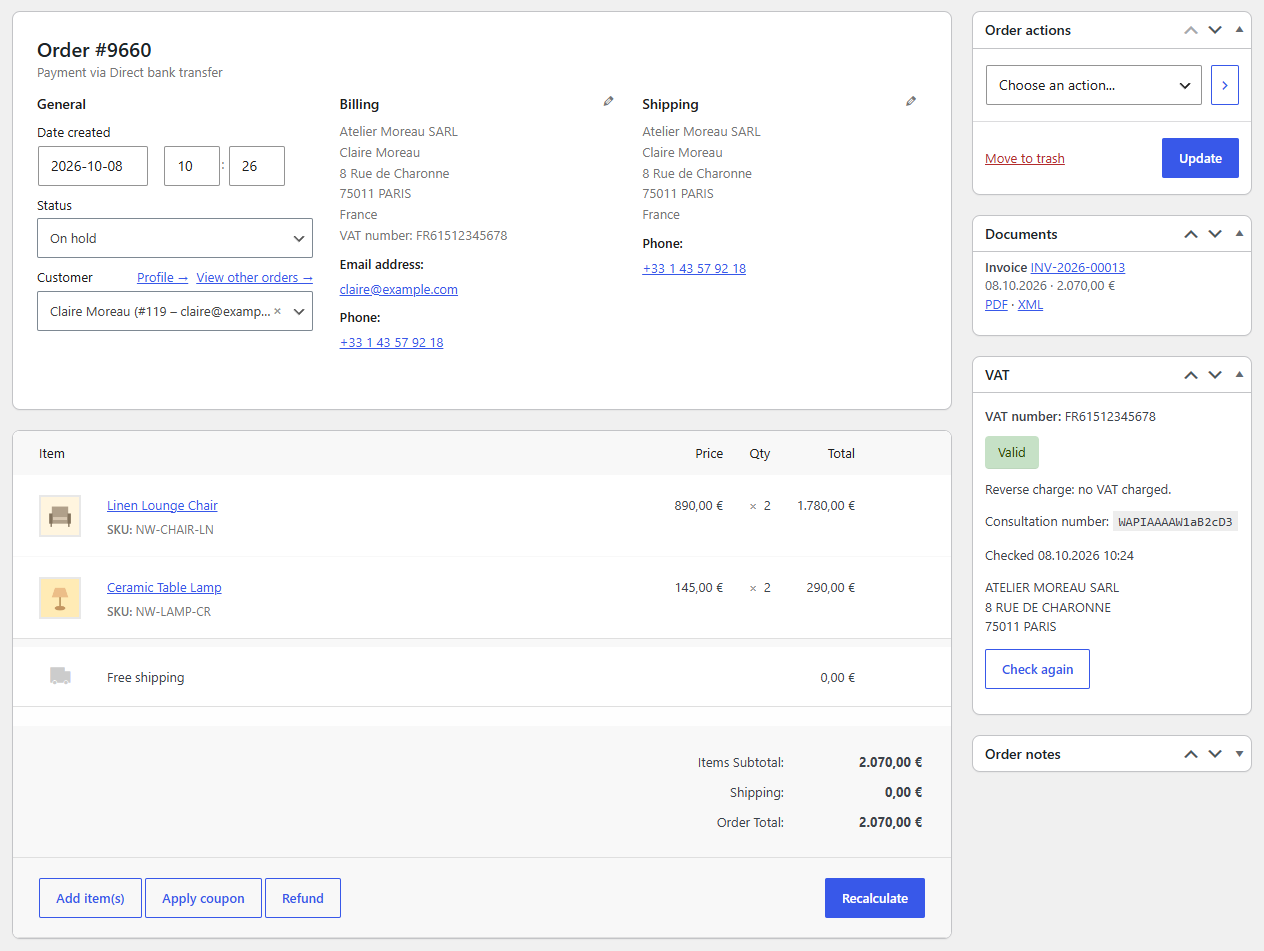Click the Qty column header
The image size is (1264, 951).
click(760, 453)
